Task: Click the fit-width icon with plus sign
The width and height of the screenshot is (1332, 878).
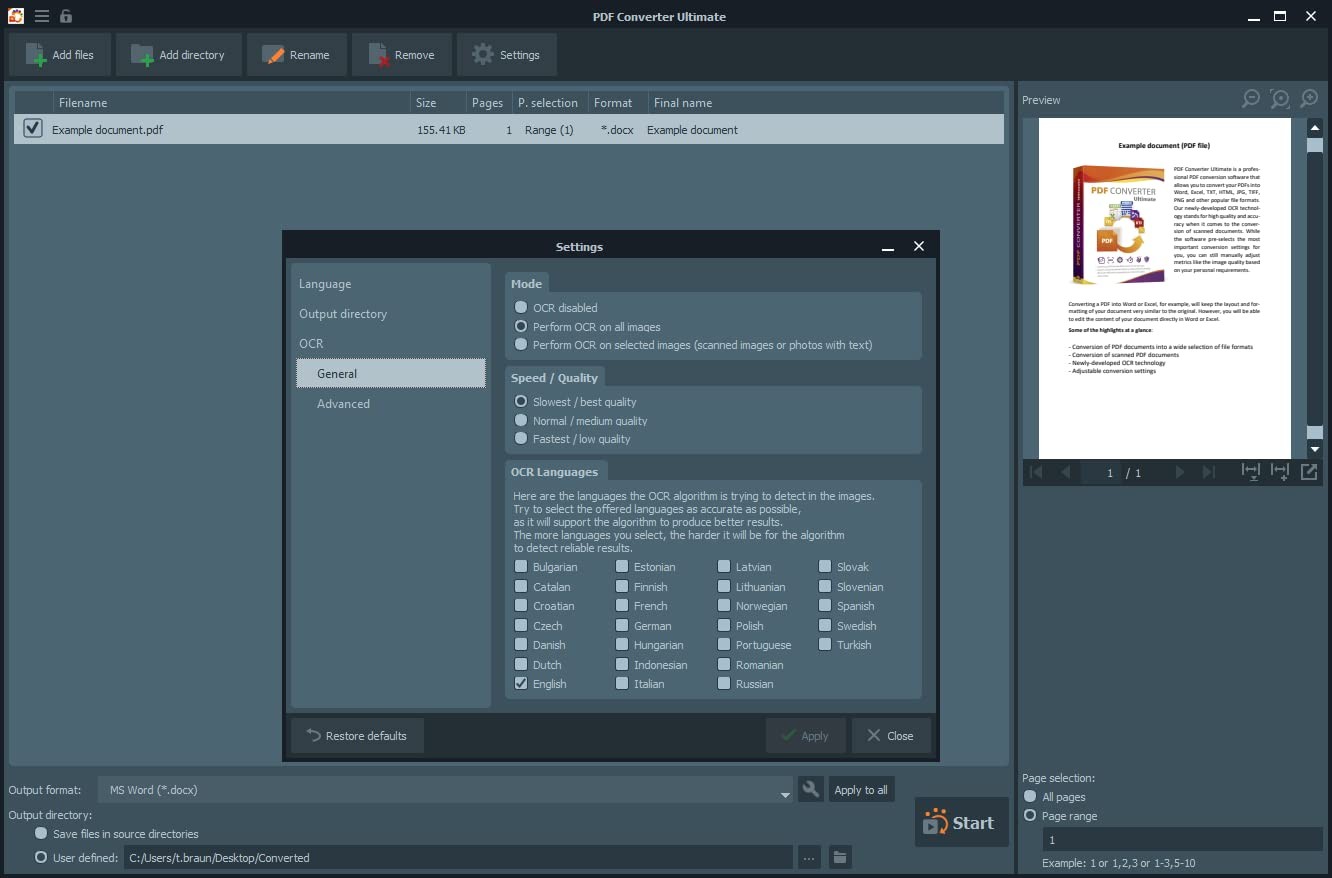Action: [1279, 472]
